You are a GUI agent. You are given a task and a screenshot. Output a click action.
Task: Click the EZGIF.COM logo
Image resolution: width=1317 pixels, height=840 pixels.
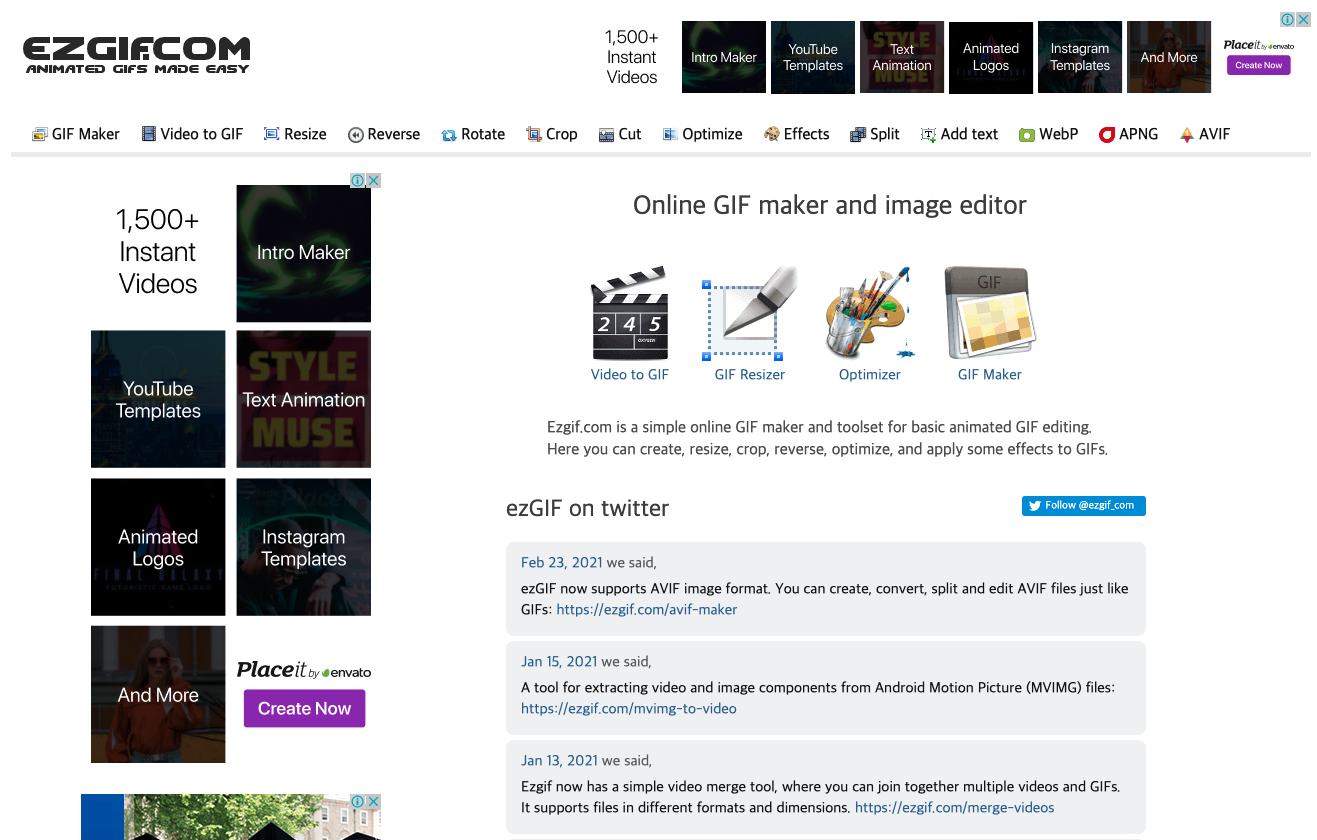(x=137, y=55)
